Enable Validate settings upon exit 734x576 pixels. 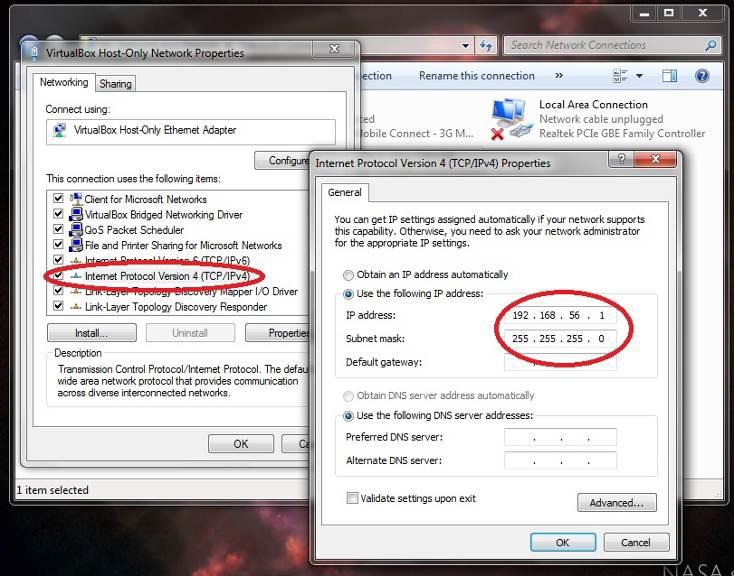pyautogui.click(x=352, y=498)
